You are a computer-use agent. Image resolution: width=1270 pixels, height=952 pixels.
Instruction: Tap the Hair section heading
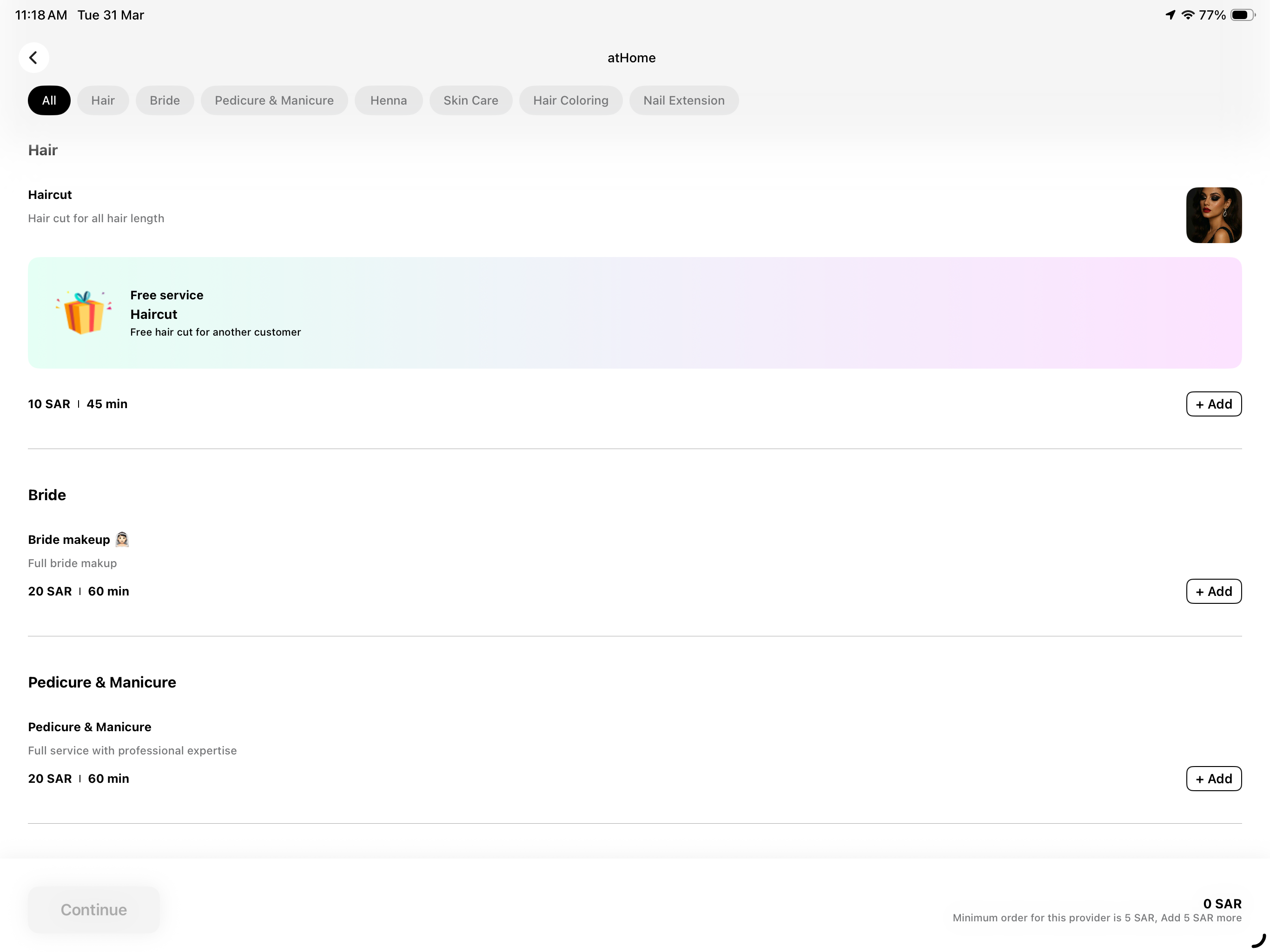pos(43,151)
